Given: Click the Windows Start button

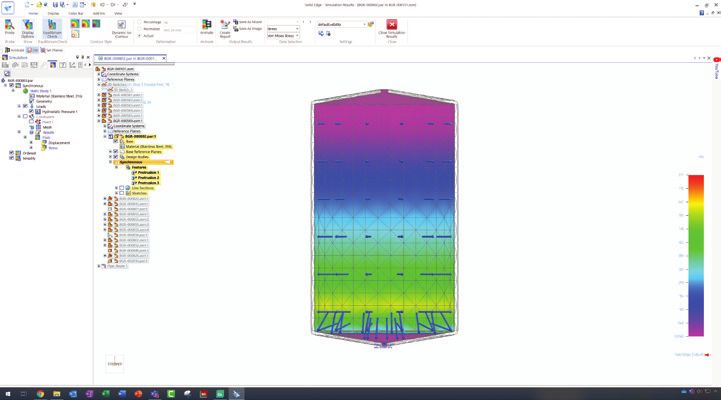Looking at the screenshot, I should coord(7,394).
